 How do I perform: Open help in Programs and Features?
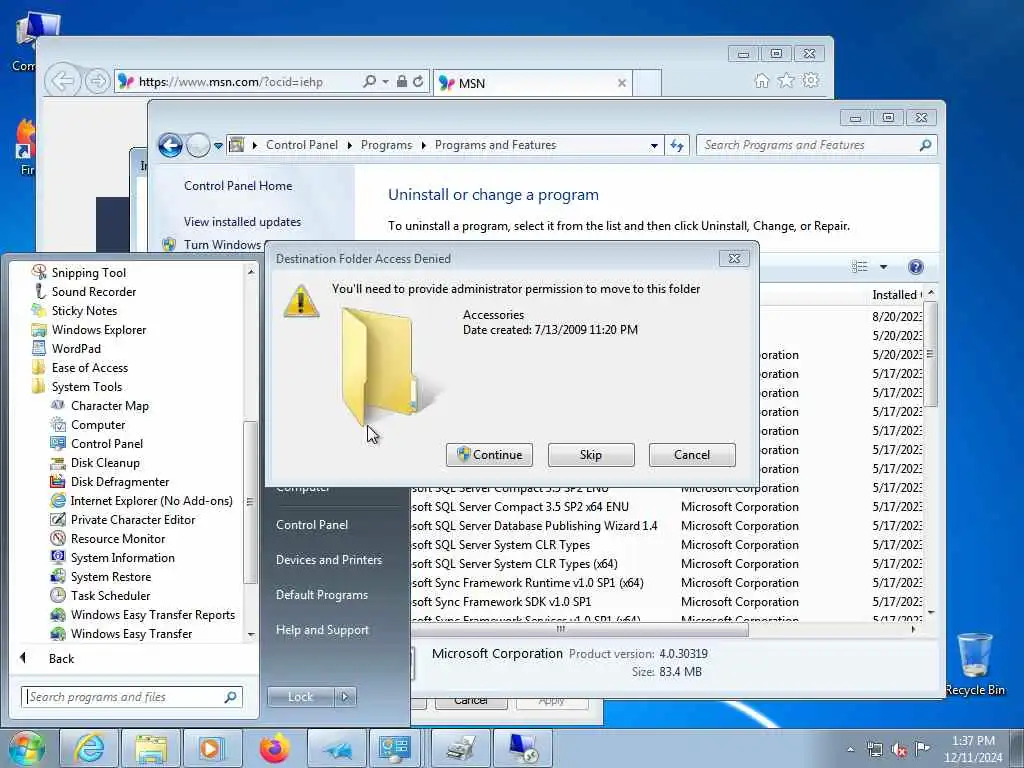point(916,266)
